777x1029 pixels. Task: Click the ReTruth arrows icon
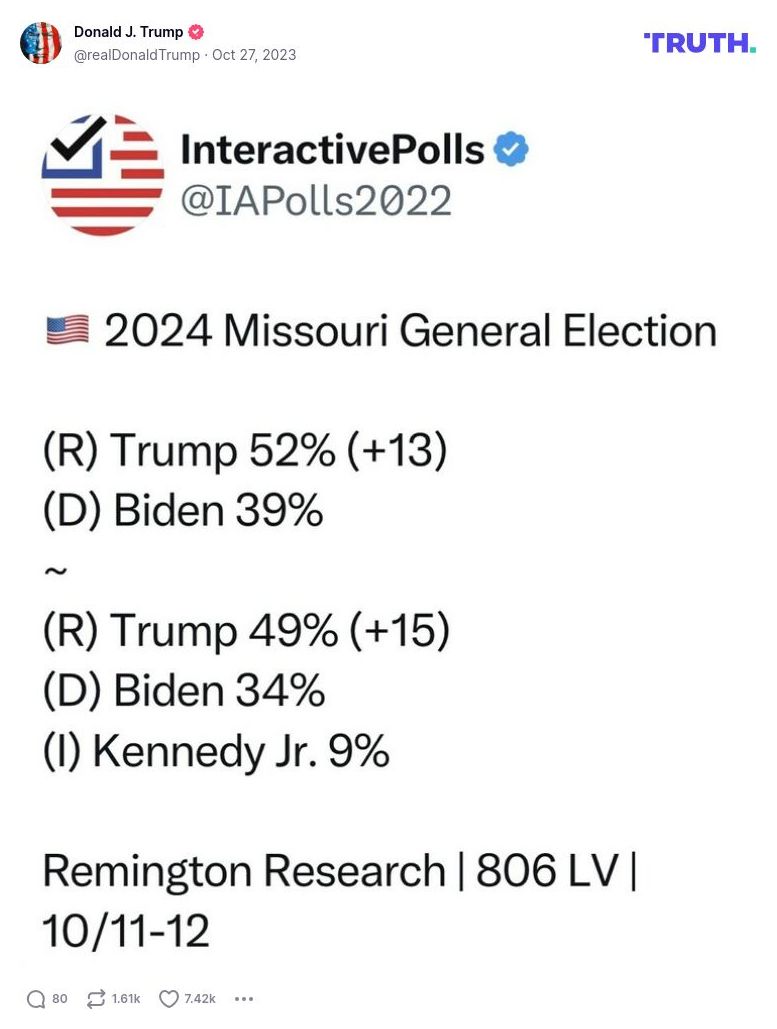point(96,999)
